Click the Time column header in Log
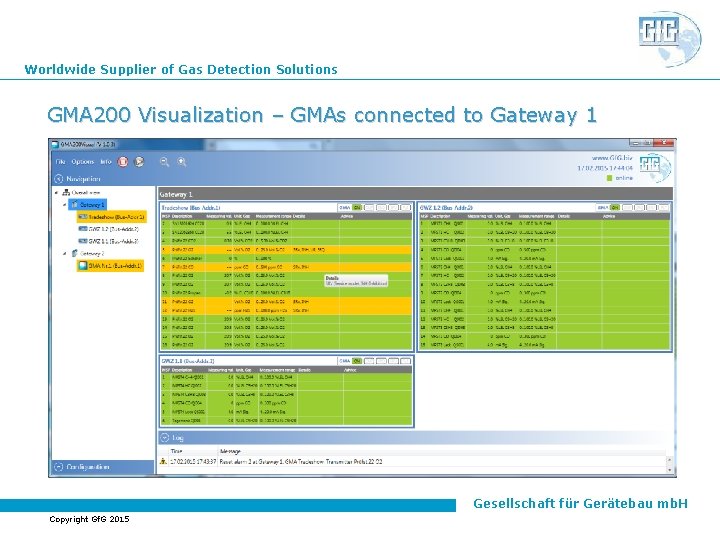This screenshot has width=720, height=540. 176,451
